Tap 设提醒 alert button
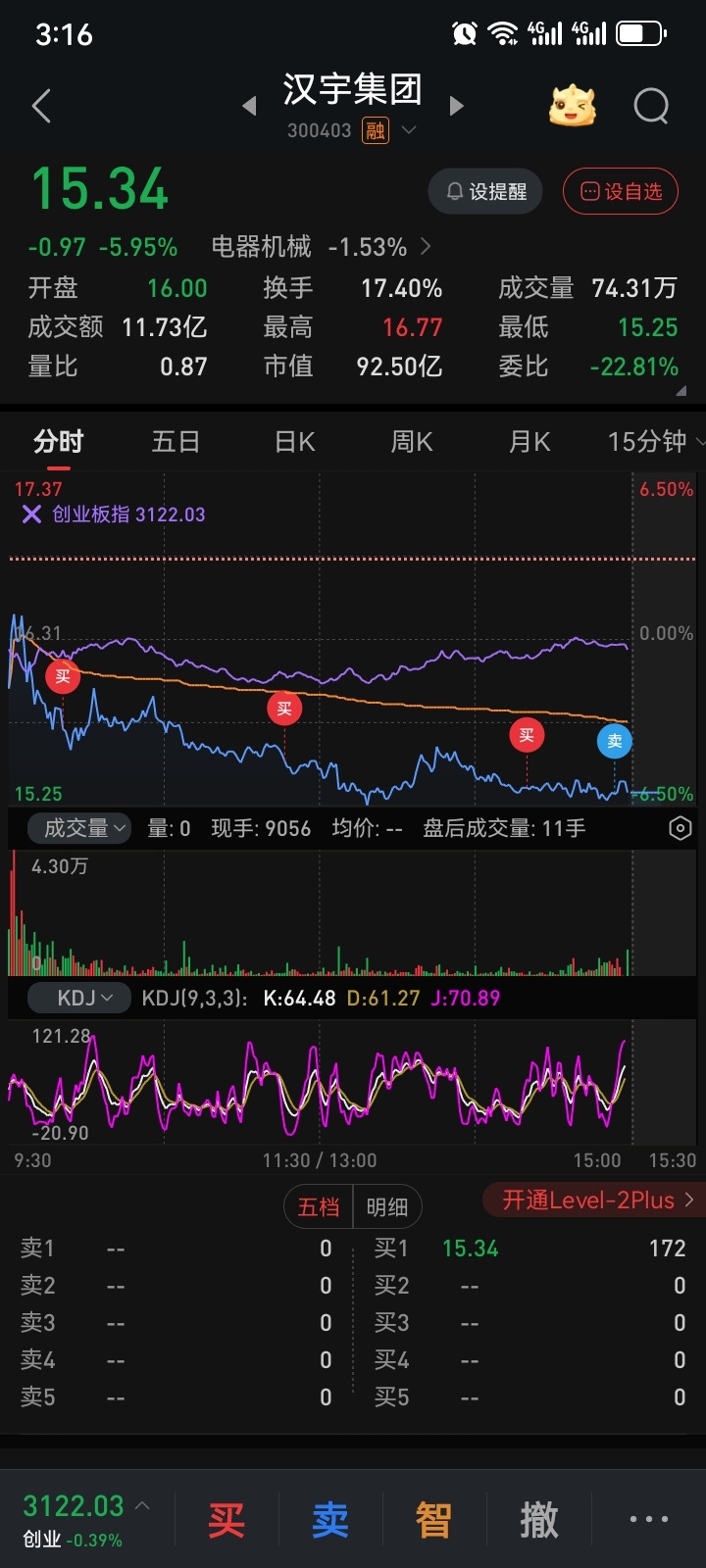Screen dimensions: 706x1568 [x=485, y=191]
